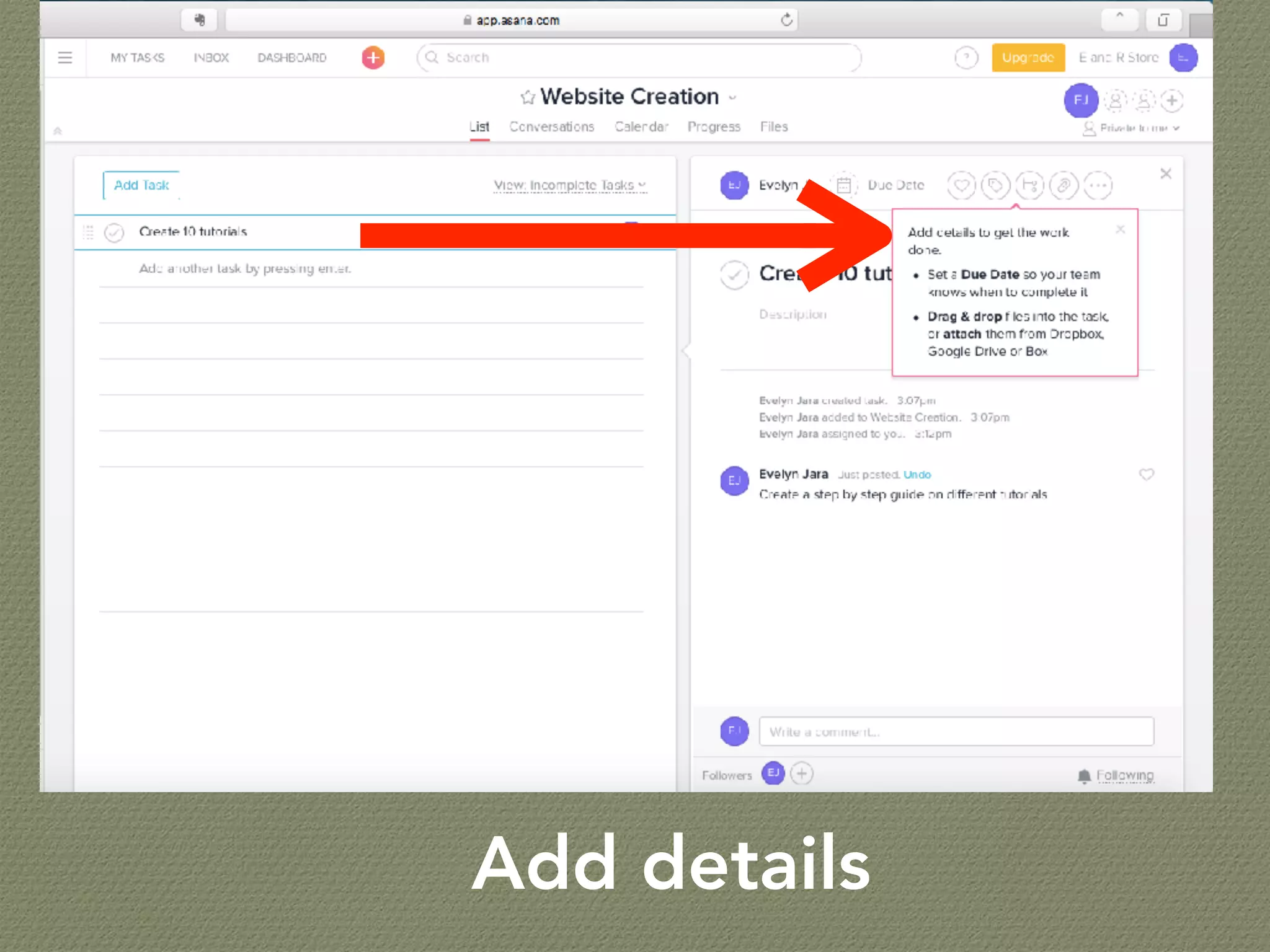Click the red plus quick-add icon
The width and height of the screenshot is (1270, 952).
pos(373,58)
